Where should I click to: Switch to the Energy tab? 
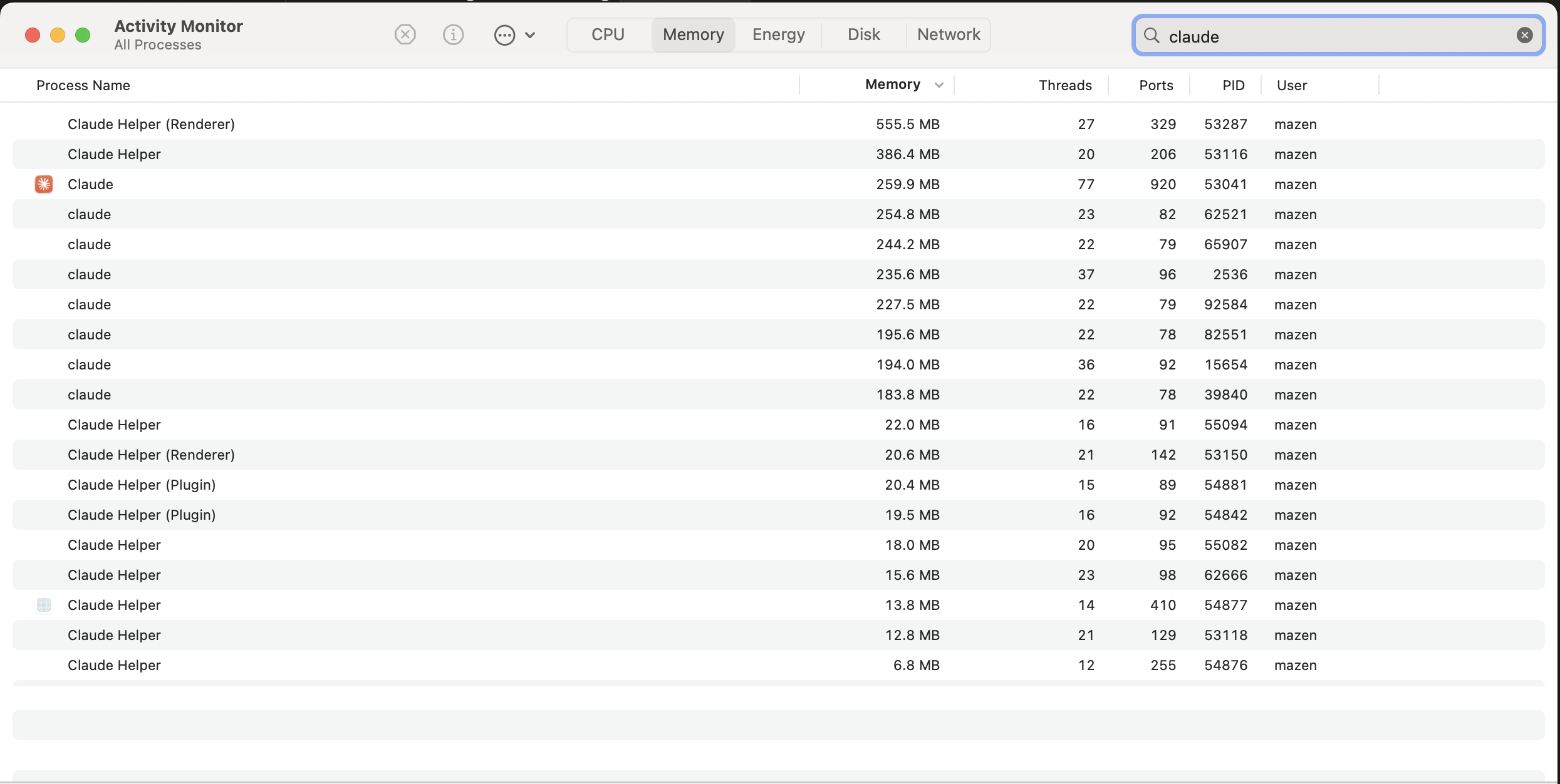pos(779,34)
